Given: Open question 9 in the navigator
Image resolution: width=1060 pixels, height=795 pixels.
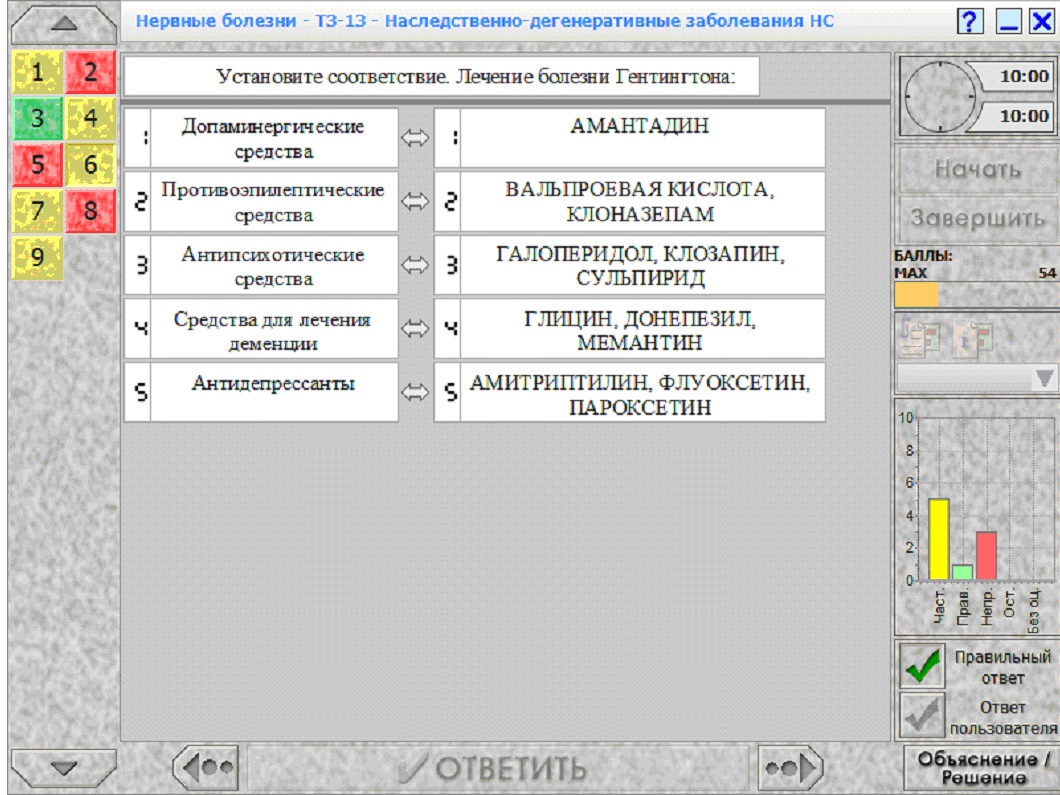Looking at the screenshot, I should pyautogui.click(x=37, y=258).
